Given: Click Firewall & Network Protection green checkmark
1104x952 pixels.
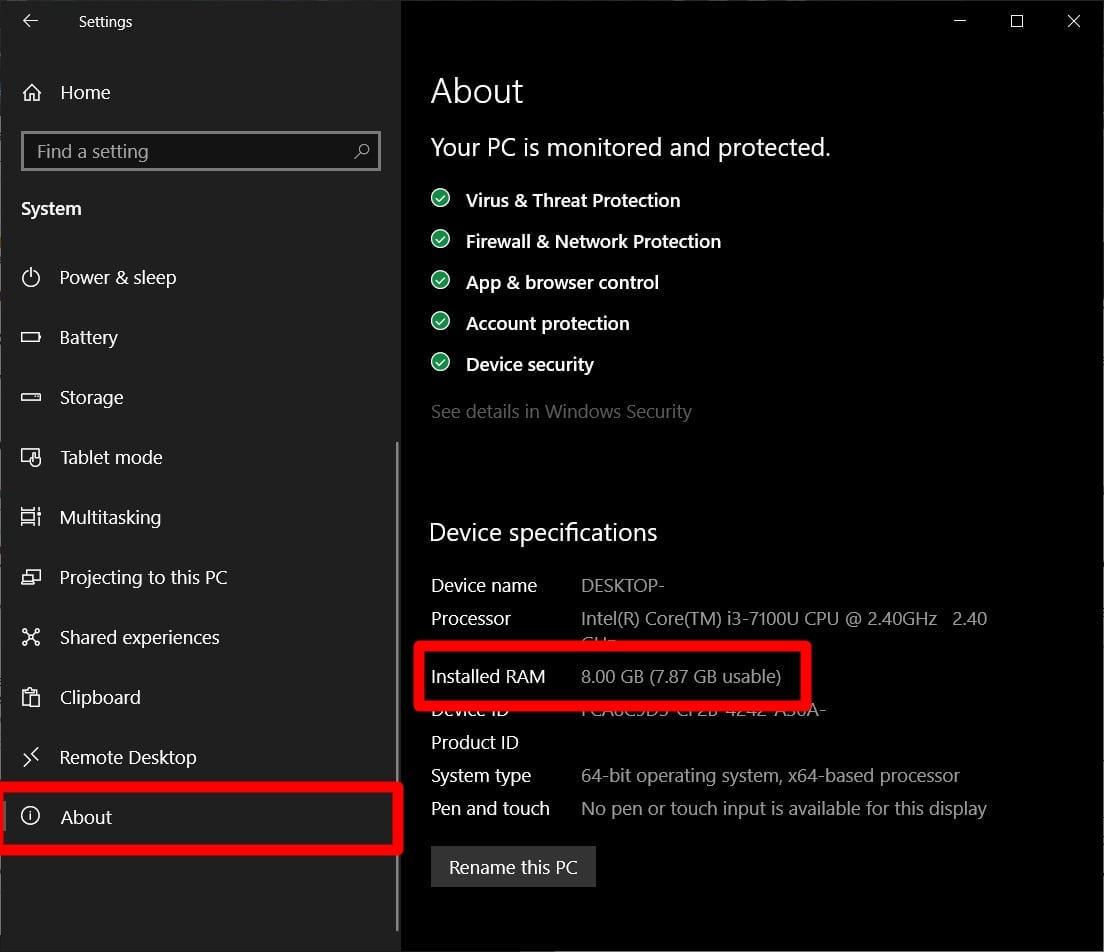Looking at the screenshot, I should click(x=441, y=239).
